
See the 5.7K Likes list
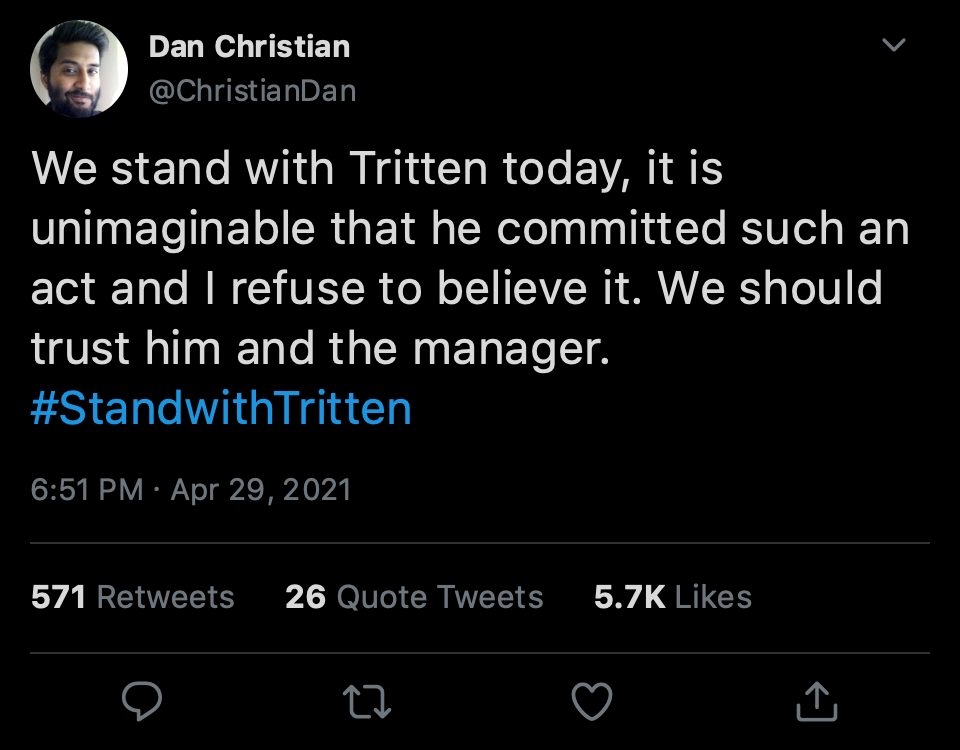click(673, 596)
